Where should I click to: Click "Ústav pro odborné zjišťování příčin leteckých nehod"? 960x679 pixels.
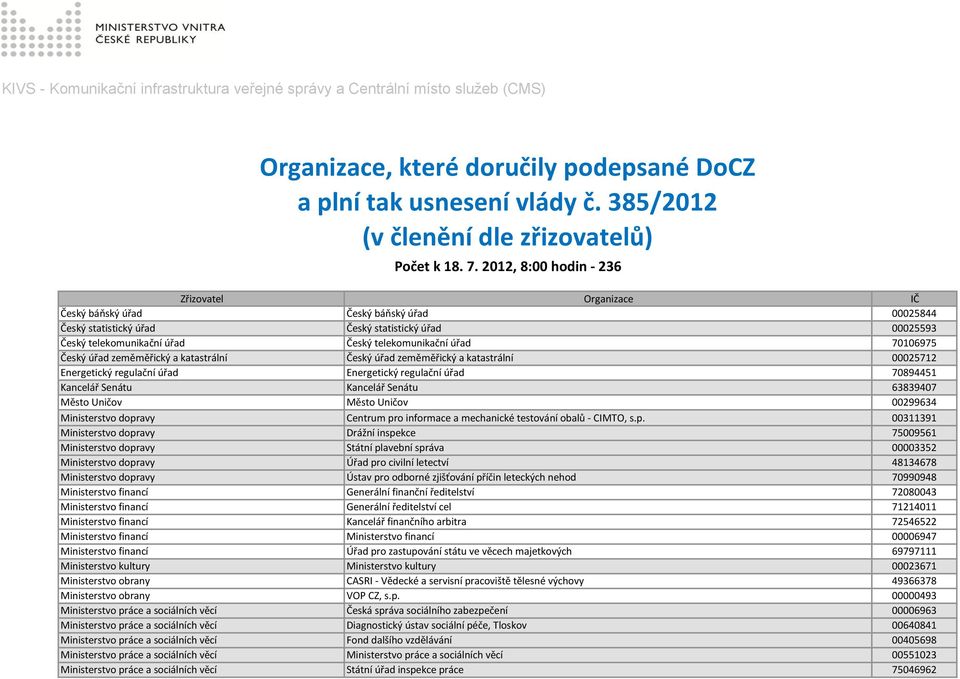[x=461, y=477]
